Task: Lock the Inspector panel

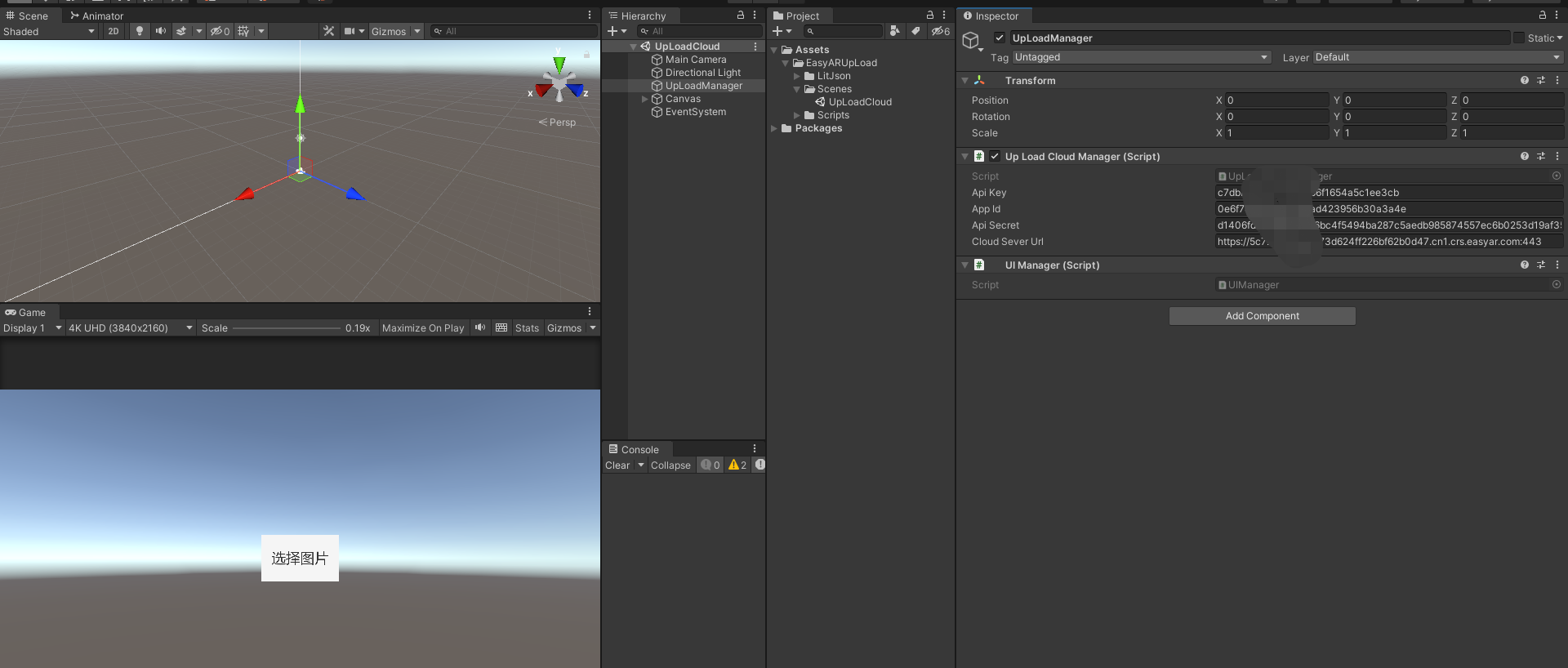Action: (1543, 16)
